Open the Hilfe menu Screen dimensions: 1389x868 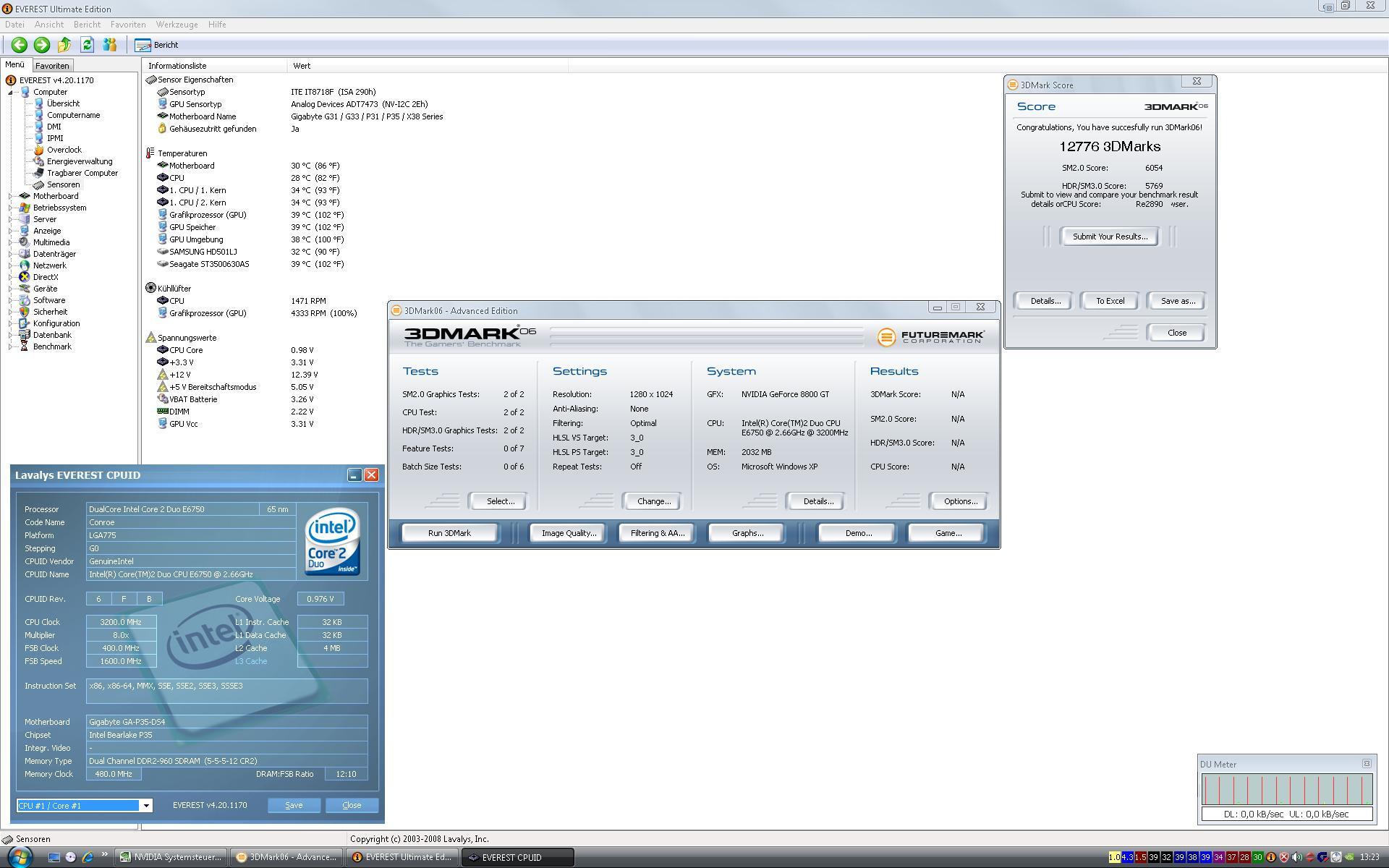pyautogui.click(x=217, y=25)
